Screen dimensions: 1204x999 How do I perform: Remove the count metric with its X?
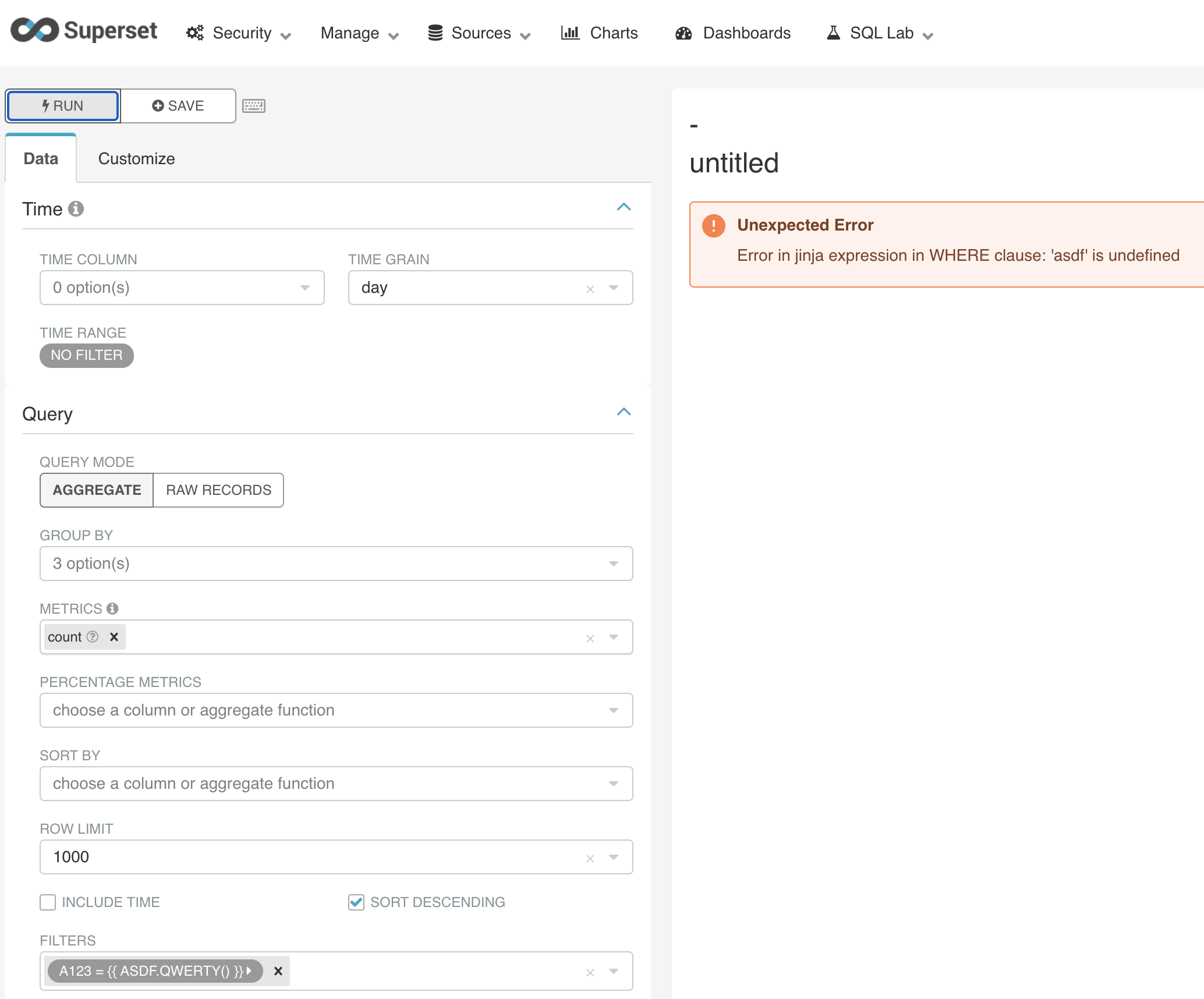point(114,637)
